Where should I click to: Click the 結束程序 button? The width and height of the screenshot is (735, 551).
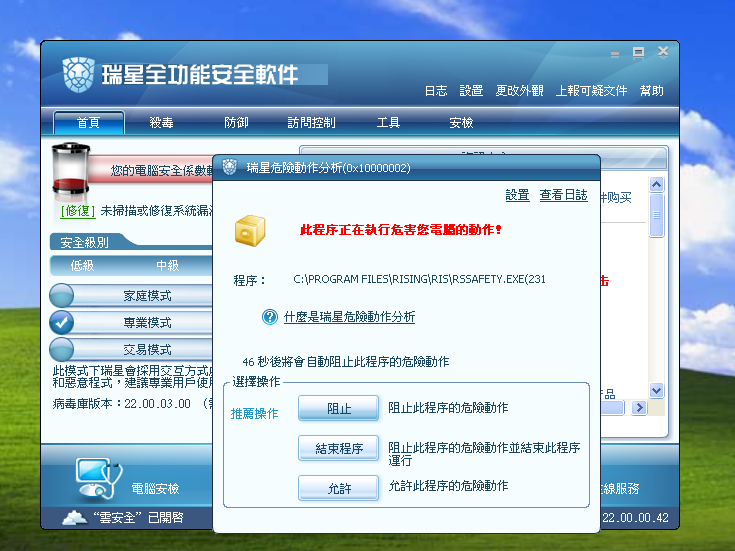tap(338, 448)
